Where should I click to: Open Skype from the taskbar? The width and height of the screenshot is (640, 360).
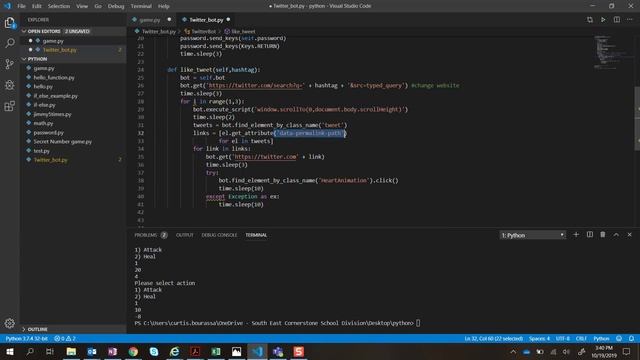[154, 351]
